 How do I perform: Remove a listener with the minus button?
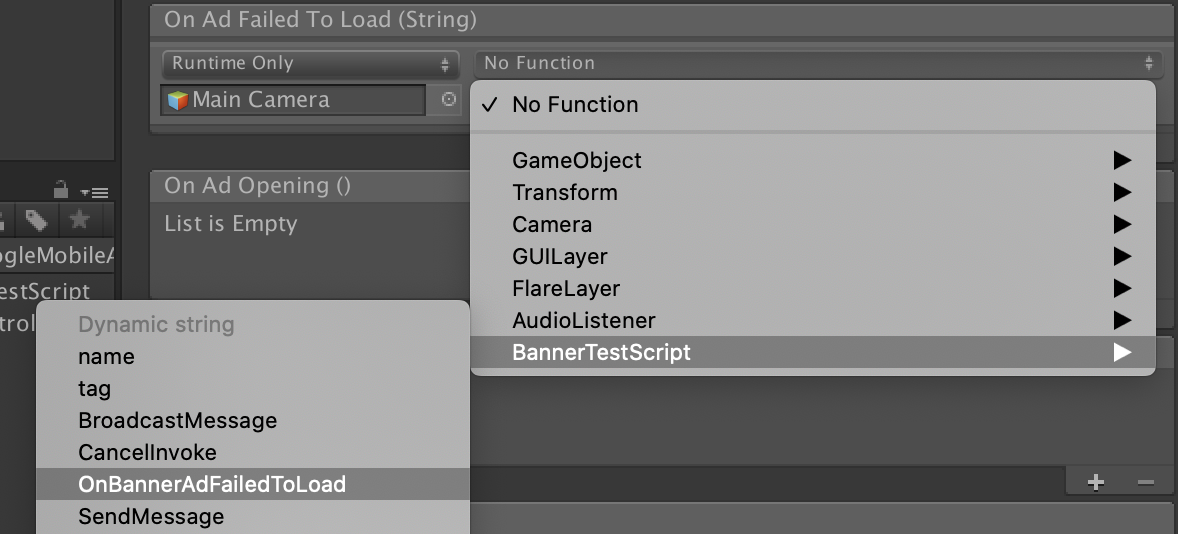pyautogui.click(x=1146, y=483)
